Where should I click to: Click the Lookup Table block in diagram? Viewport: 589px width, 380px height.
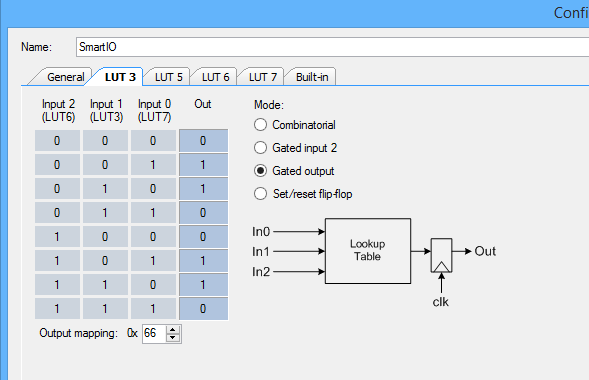tap(368, 251)
